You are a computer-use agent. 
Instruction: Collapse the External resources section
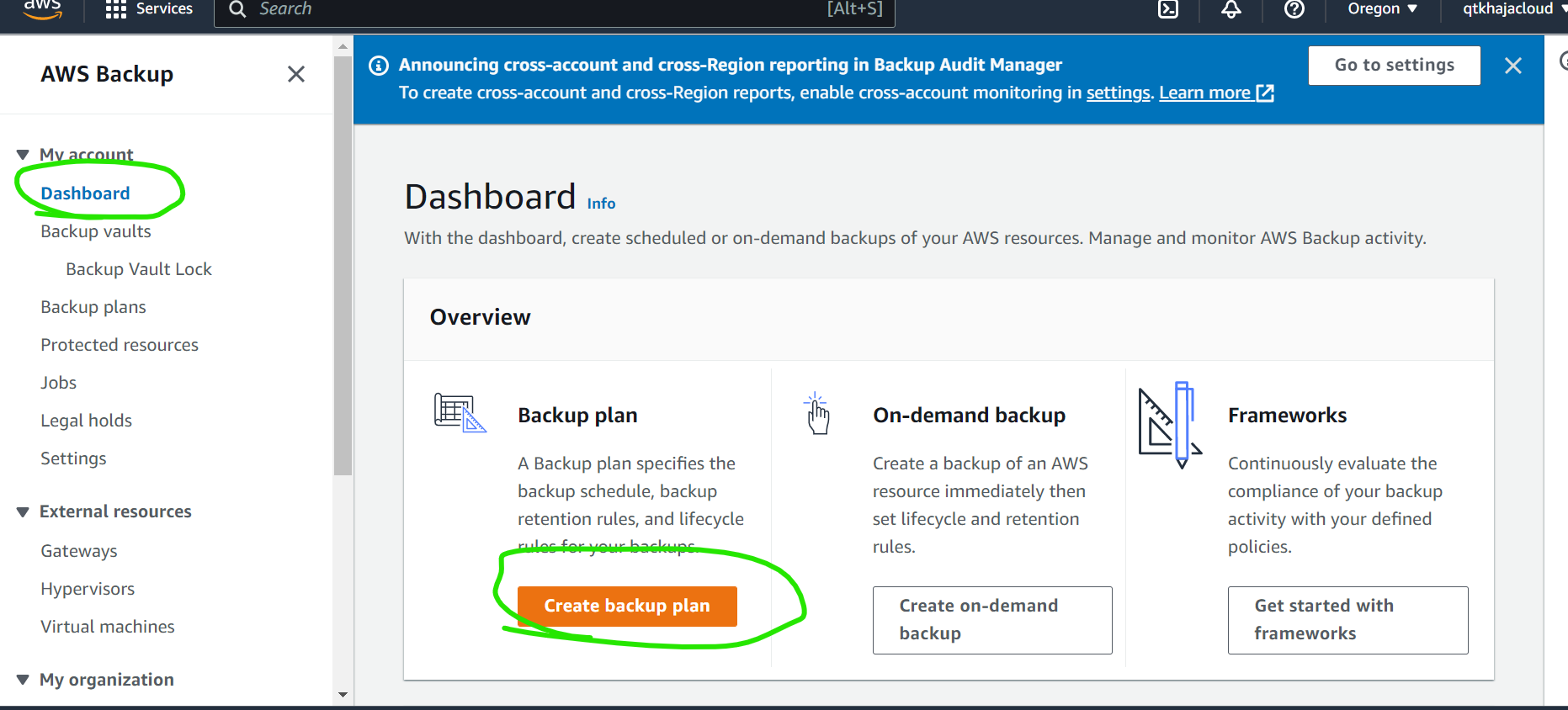(23, 511)
